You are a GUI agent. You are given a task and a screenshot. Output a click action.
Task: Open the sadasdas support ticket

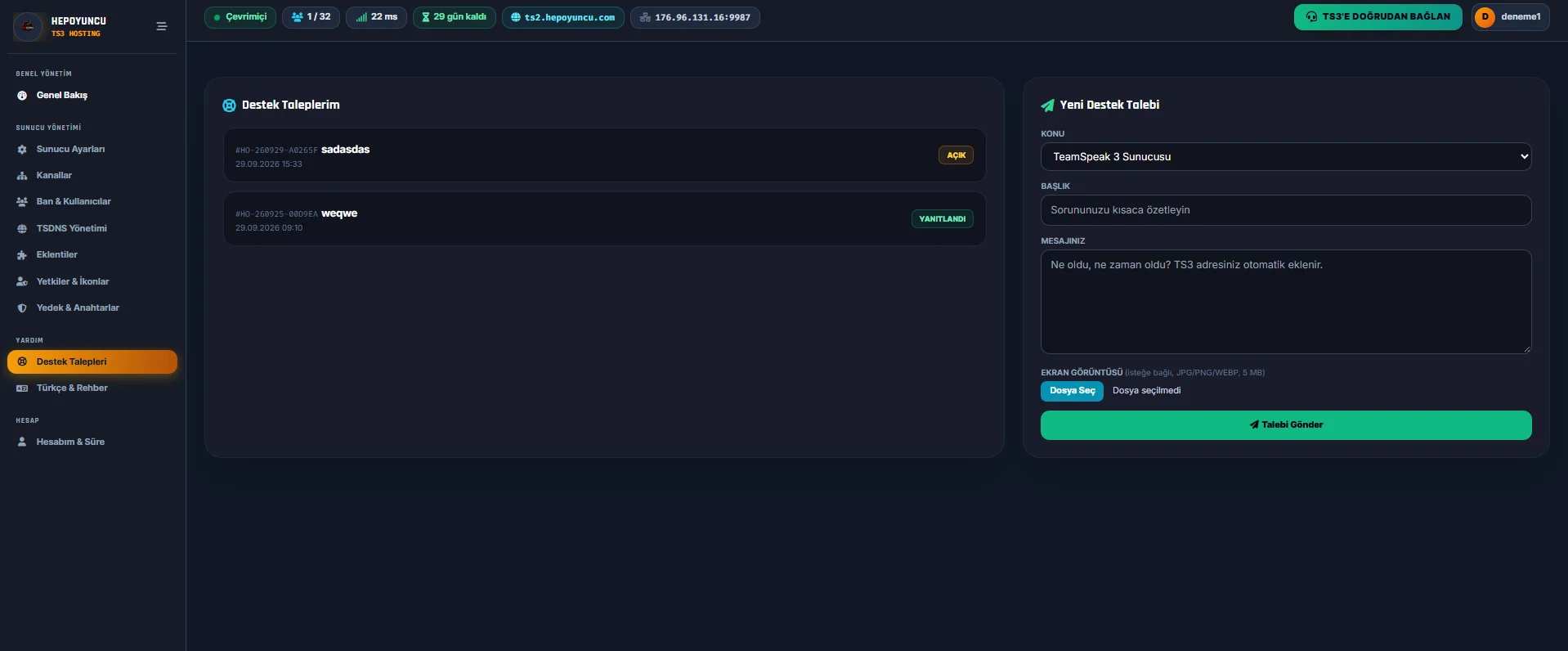tap(604, 155)
